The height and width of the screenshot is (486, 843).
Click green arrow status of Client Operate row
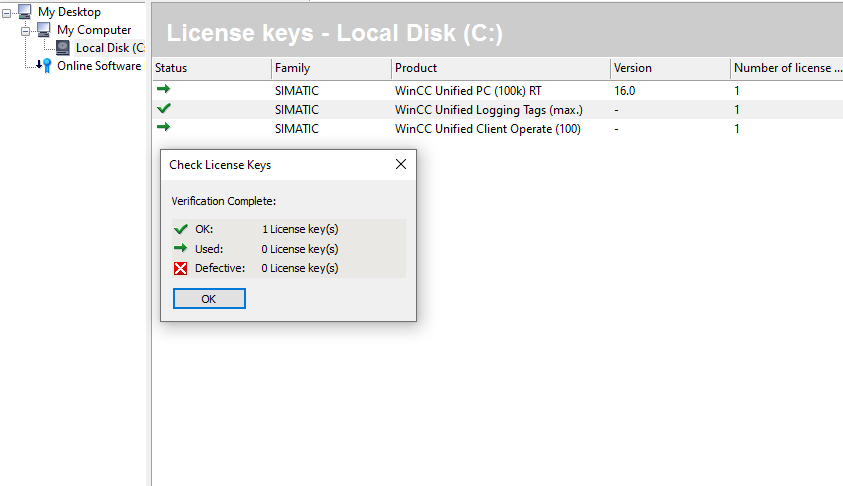click(164, 128)
